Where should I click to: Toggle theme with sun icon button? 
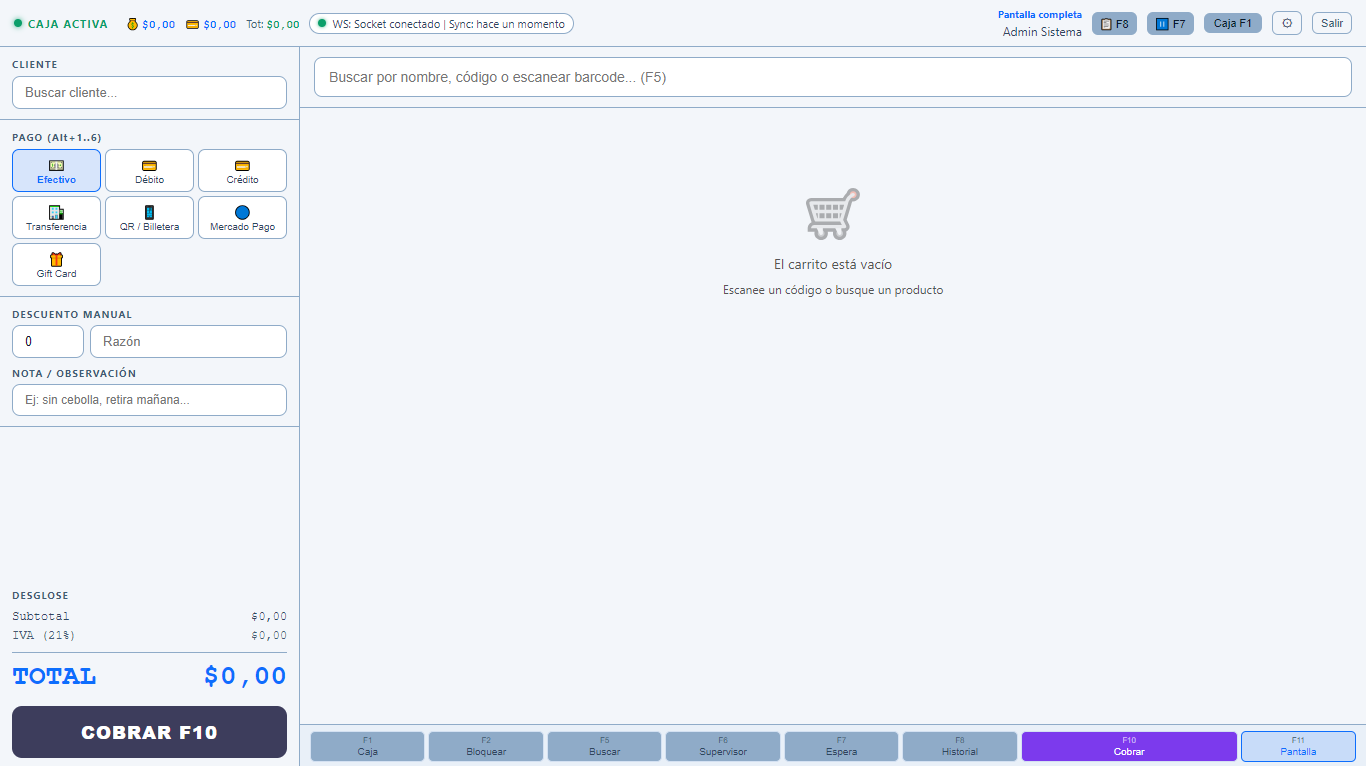(1286, 23)
